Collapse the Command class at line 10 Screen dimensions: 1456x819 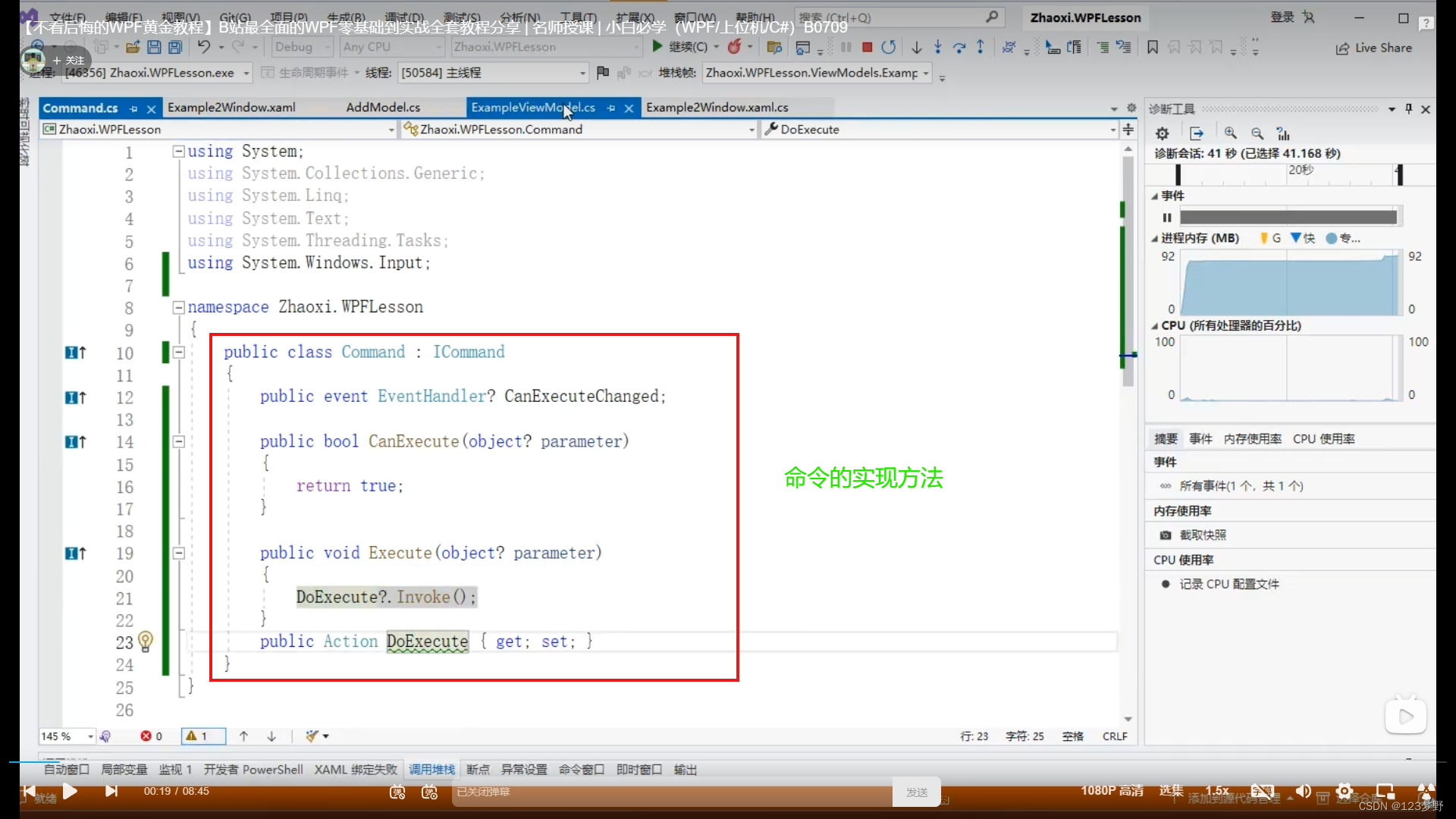pyautogui.click(x=179, y=352)
